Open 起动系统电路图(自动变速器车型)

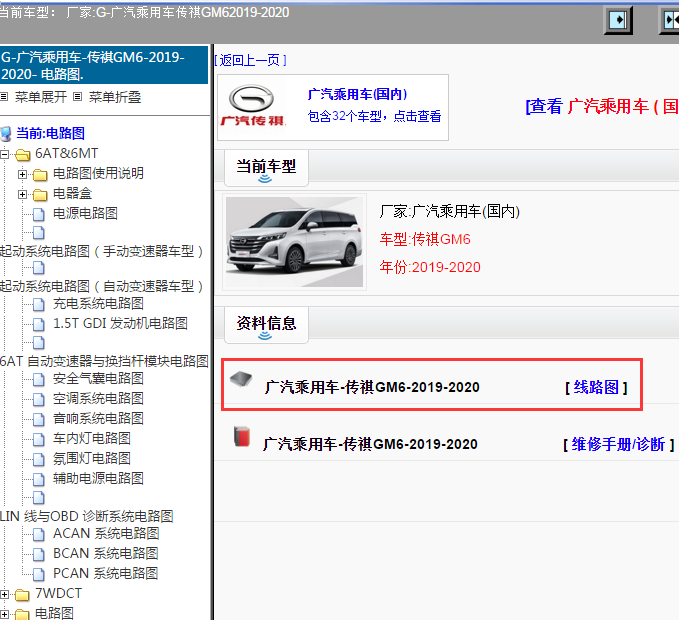coord(101,286)
